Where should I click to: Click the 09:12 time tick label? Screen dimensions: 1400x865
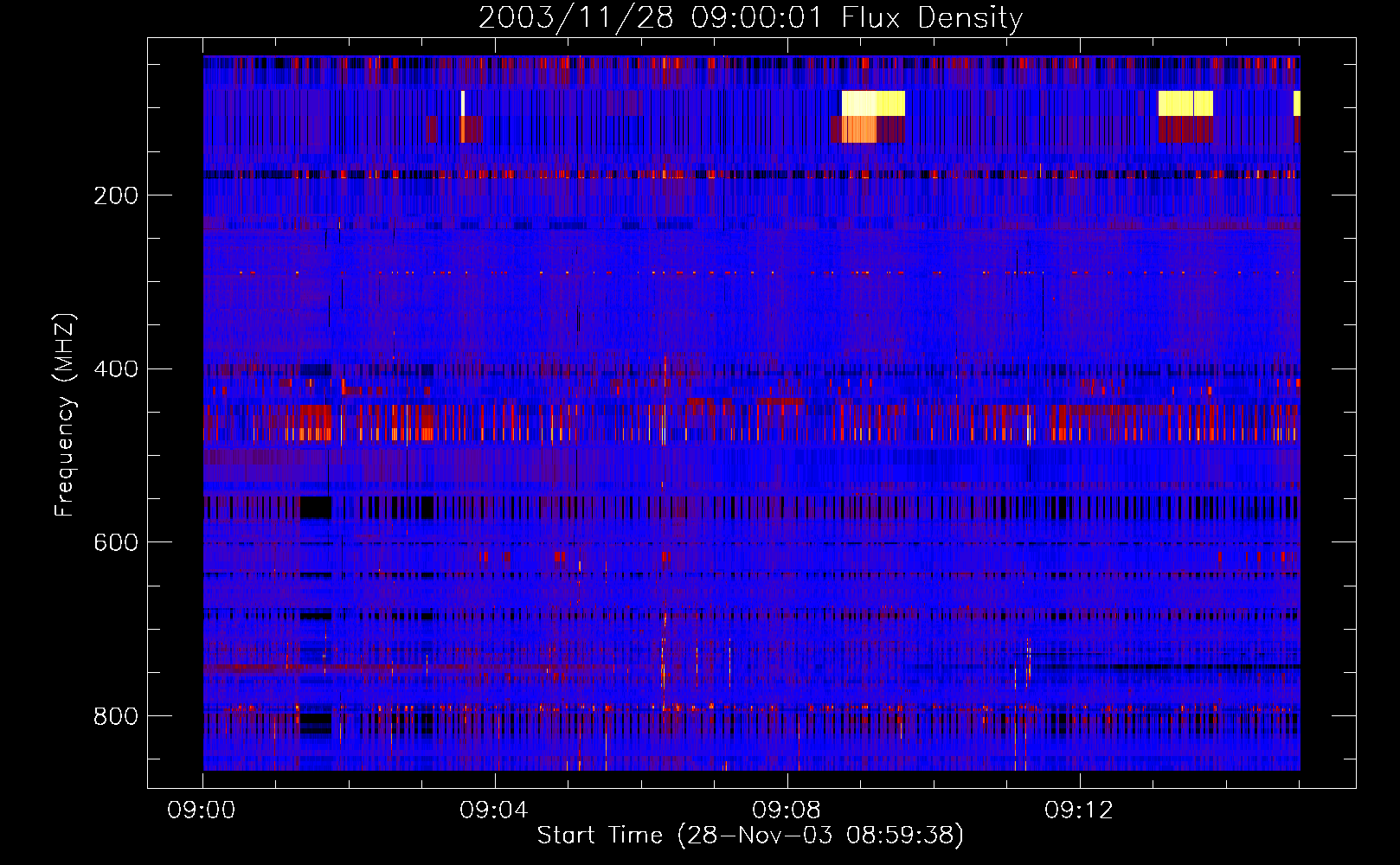click(1079, 811)
